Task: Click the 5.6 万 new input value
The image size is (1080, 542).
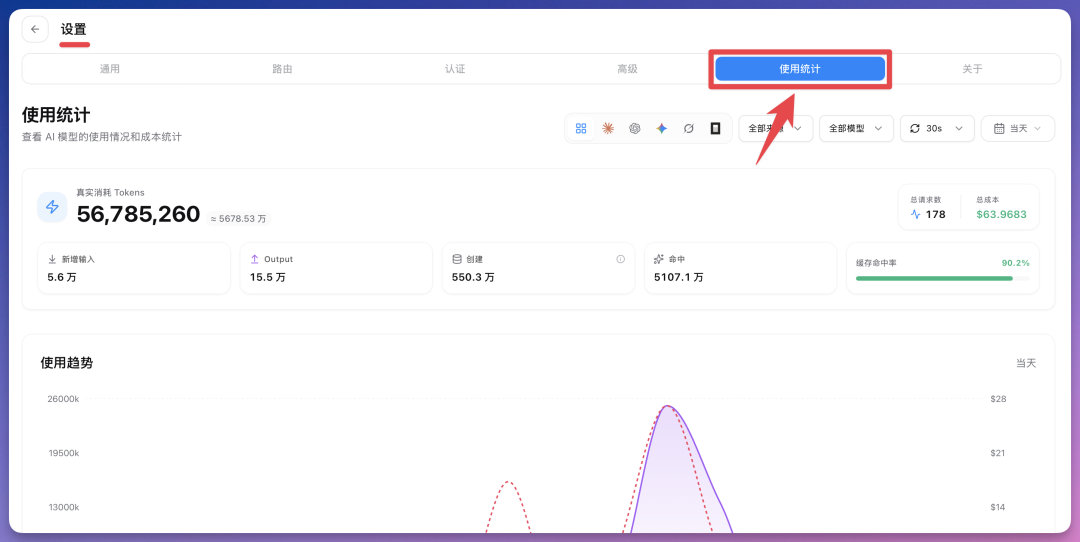Action: 61,278
